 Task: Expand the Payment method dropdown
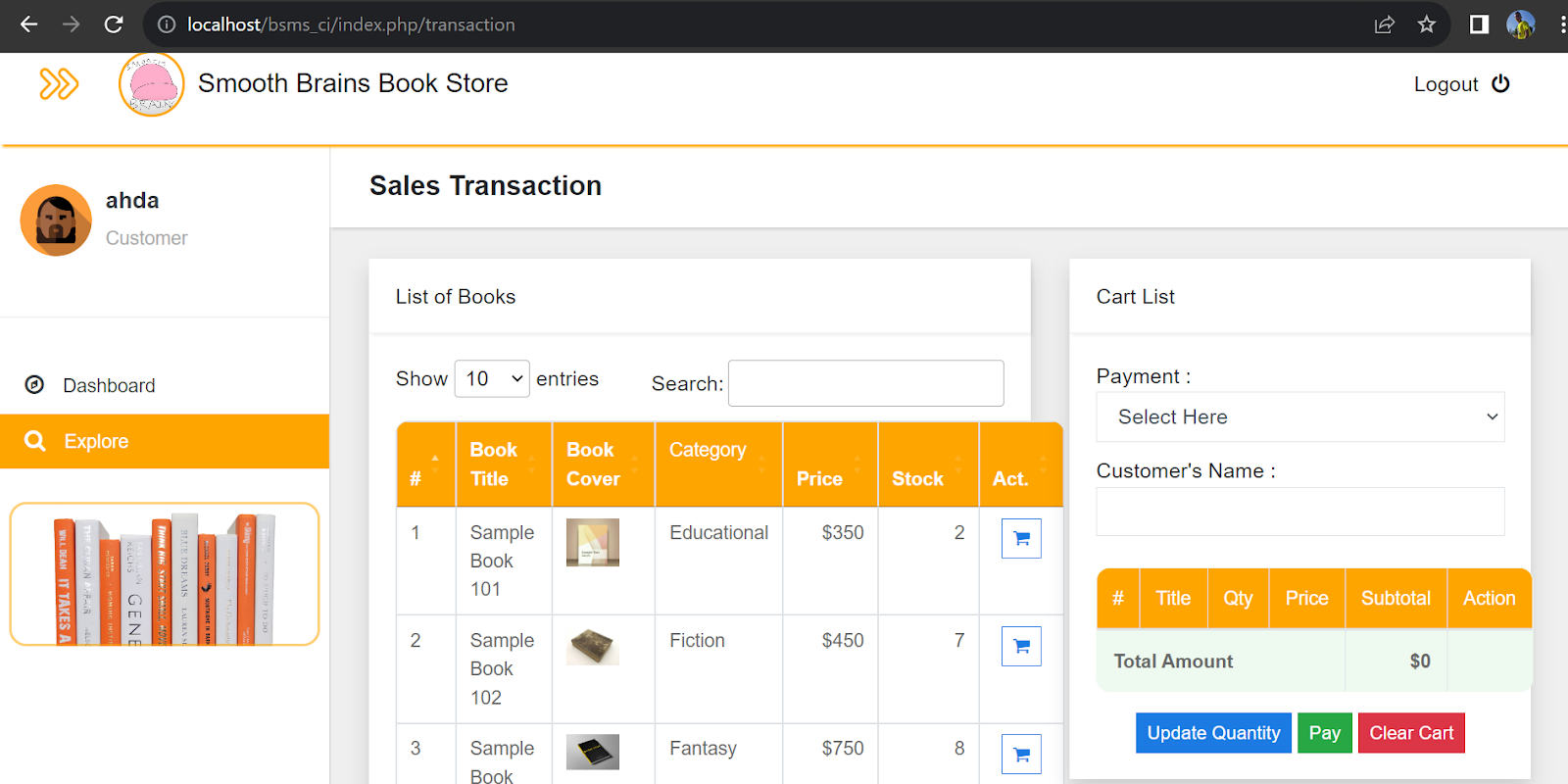(1299, 417)
